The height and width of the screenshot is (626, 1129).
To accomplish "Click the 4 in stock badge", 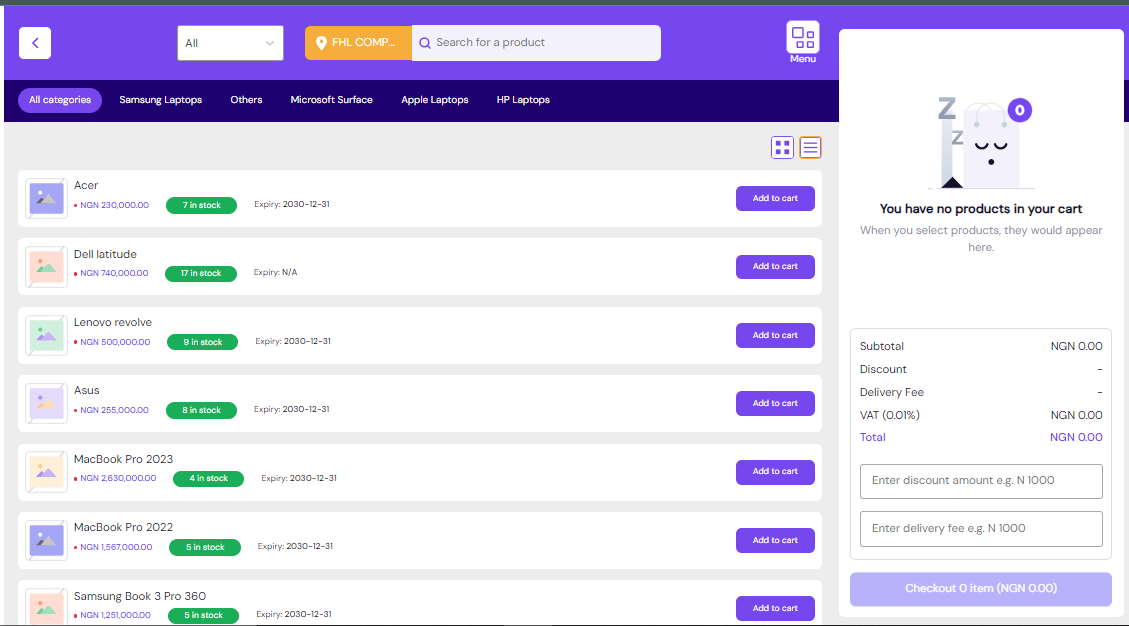I will point(209,478).
